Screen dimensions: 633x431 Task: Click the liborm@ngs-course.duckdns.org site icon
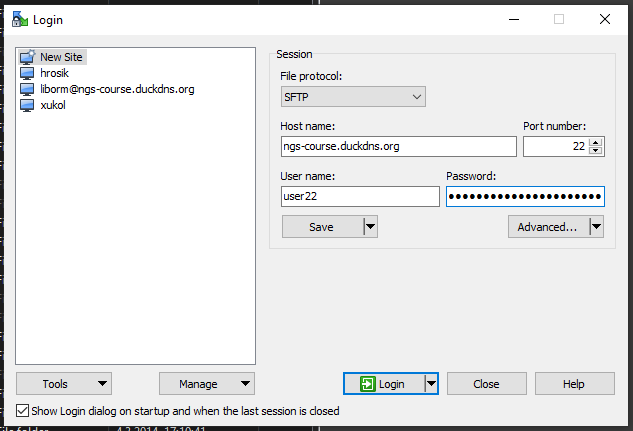[x=27, y=89]
